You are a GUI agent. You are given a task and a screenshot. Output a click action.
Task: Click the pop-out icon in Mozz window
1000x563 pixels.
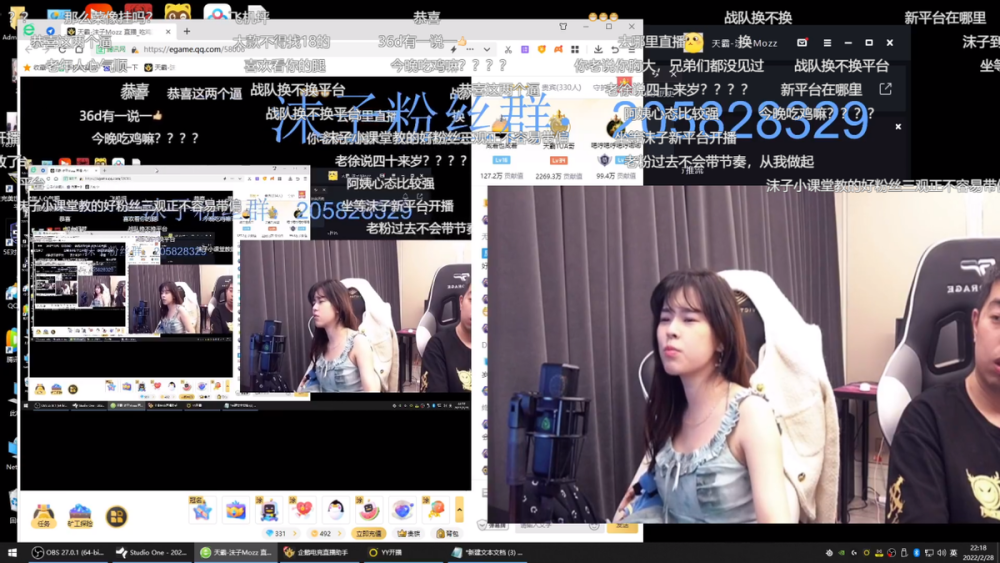pyautogui.click(x=886, y=89)
